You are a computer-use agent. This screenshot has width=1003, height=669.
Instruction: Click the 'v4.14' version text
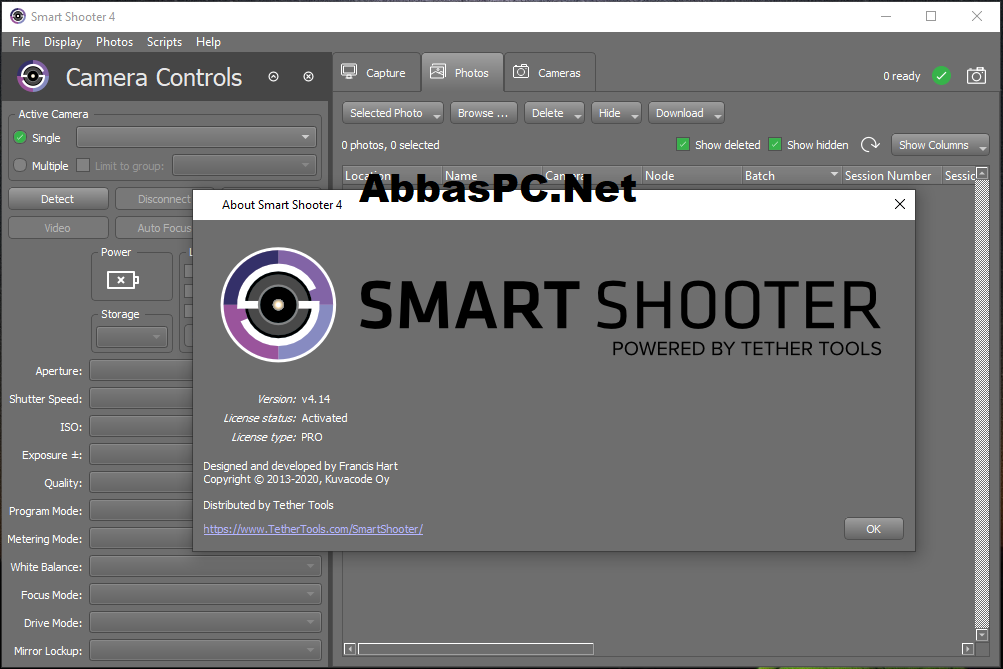pos(316,399)
